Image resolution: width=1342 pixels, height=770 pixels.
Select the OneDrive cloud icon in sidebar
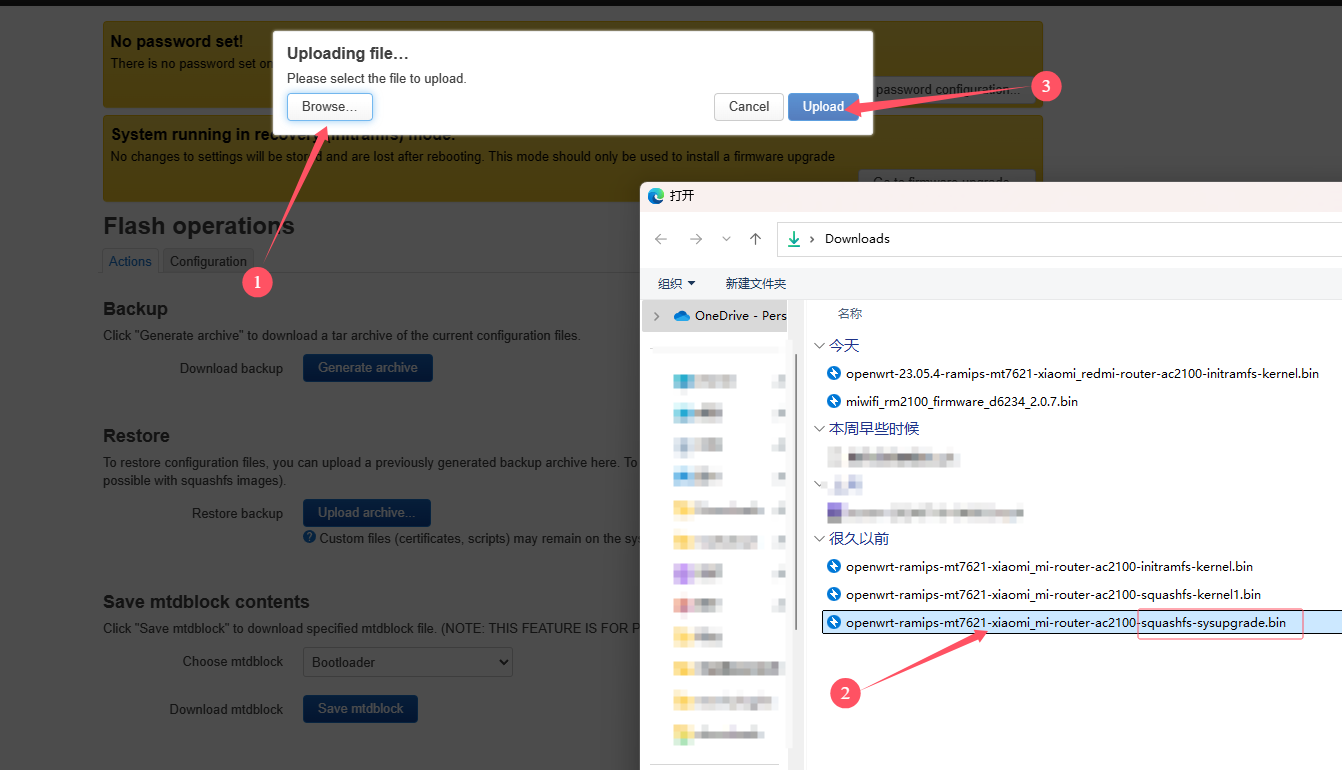click(682, 316)
